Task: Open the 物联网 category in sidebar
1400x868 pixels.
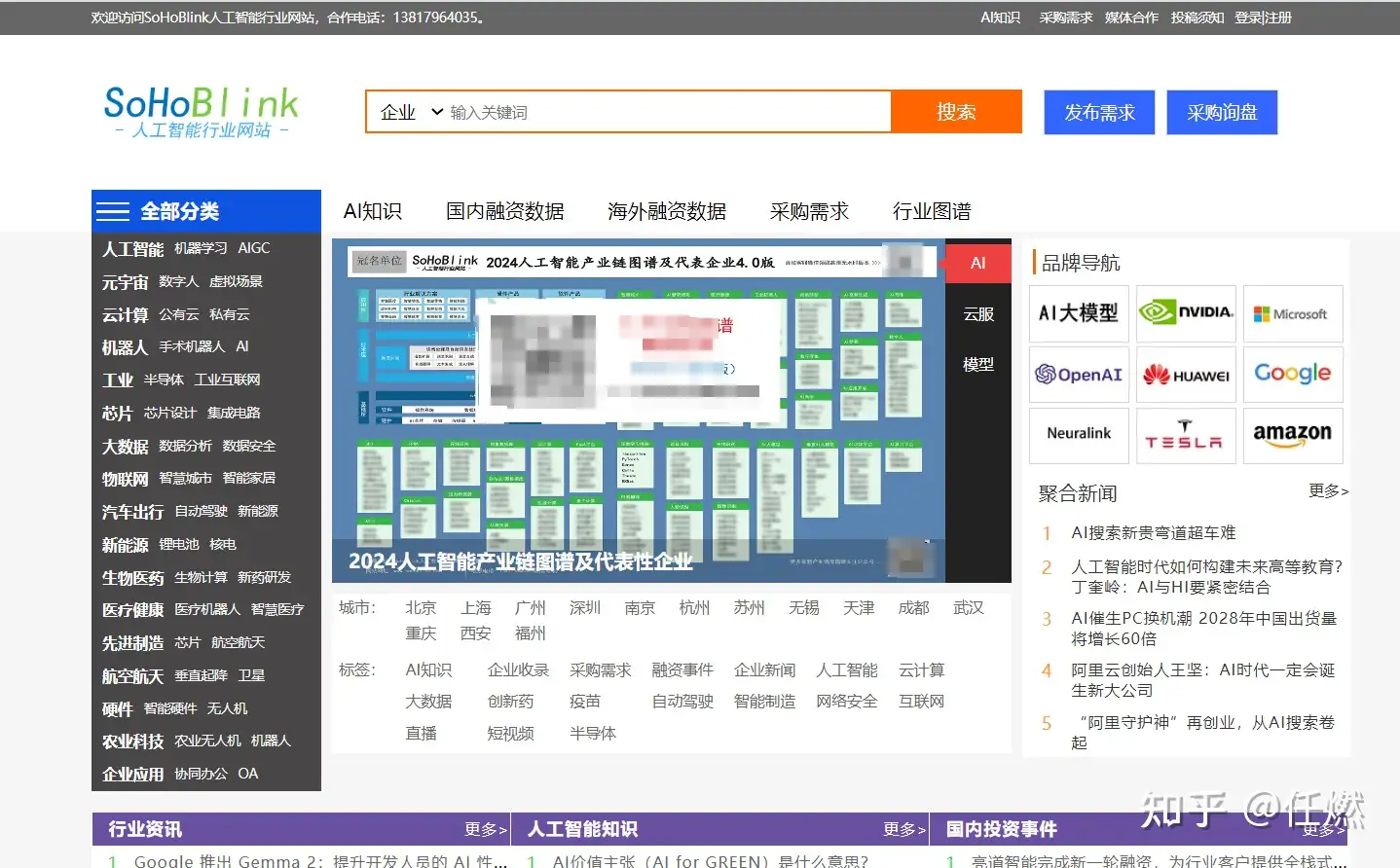Action: pyautogui.click(x=125, y=479)
